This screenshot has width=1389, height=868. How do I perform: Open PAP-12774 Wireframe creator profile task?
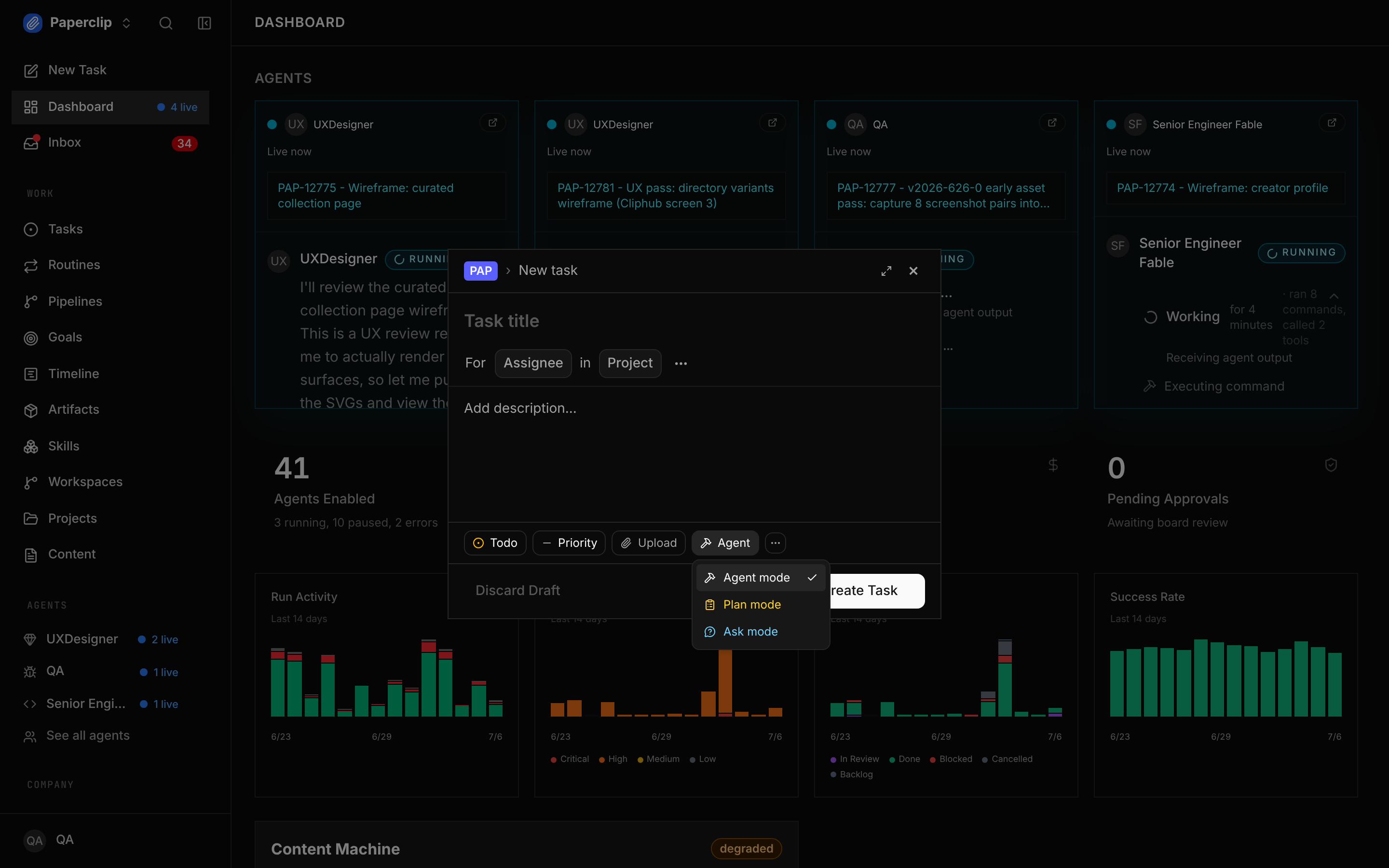click(x=1226, y=188)
